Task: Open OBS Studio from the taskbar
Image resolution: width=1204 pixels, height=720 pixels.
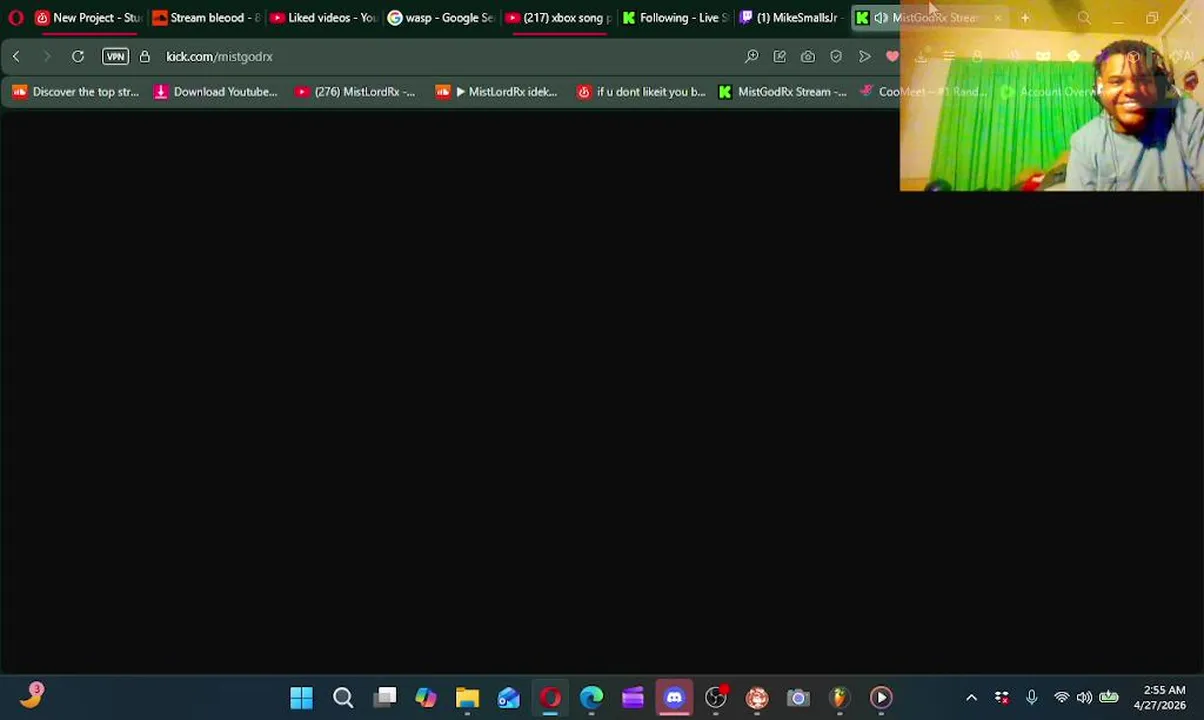Action: (716, 698)
